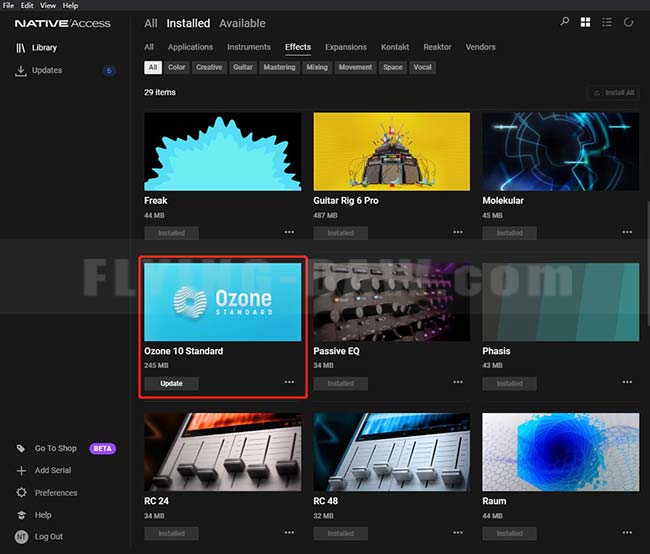Open the Help menu in menu bar
The image size is (650, 554).
[70, 5]
